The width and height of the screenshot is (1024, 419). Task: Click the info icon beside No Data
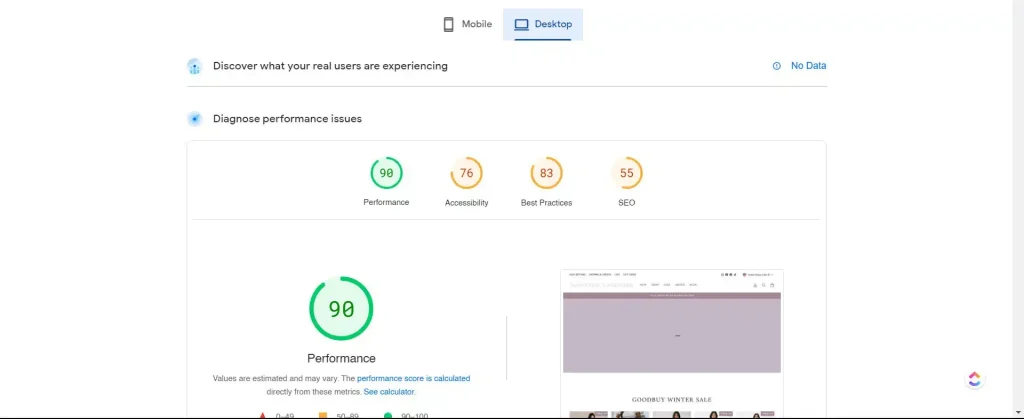pyautogui.click(x=776, y=66)
